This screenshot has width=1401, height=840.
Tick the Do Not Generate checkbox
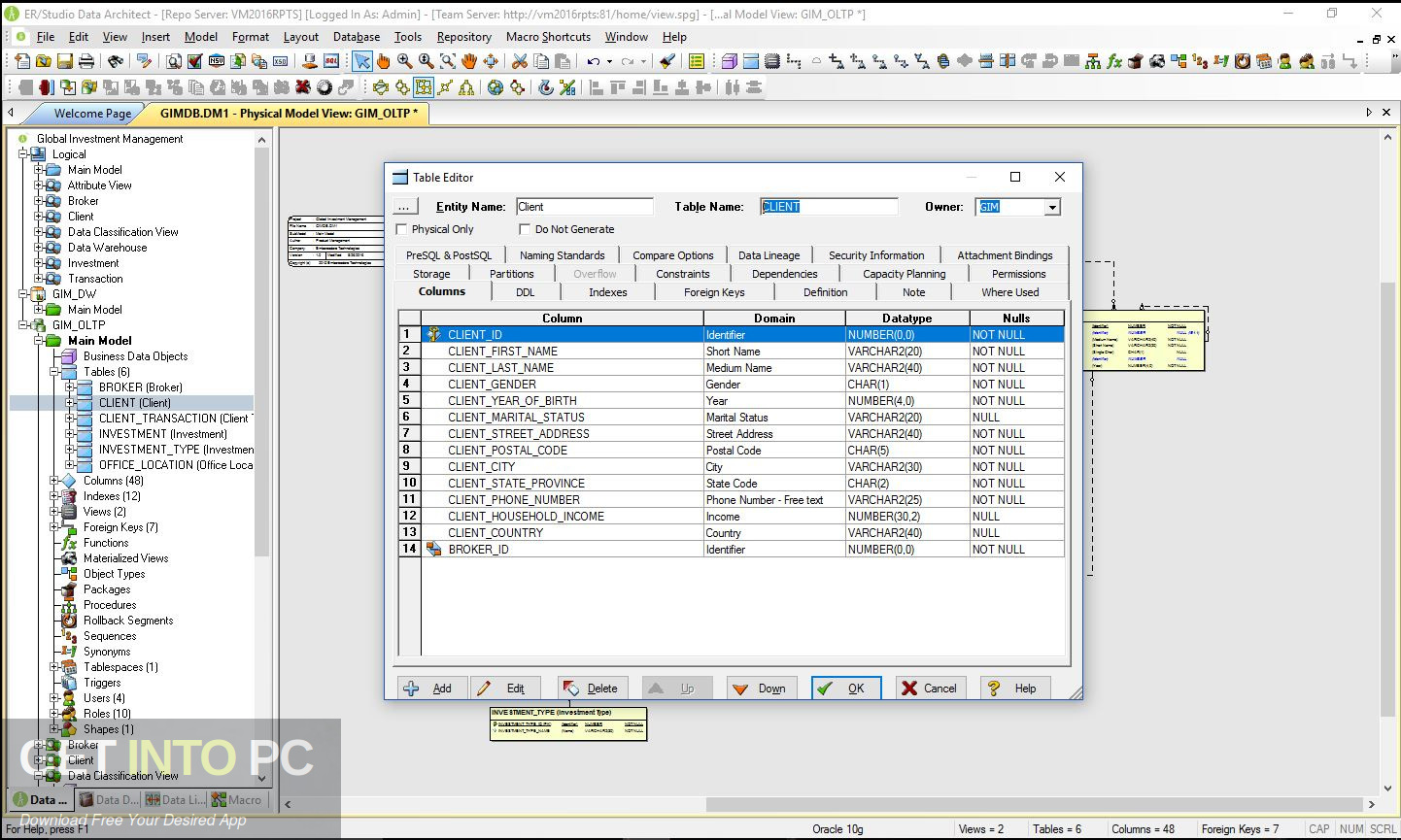(x=525, y=229)
